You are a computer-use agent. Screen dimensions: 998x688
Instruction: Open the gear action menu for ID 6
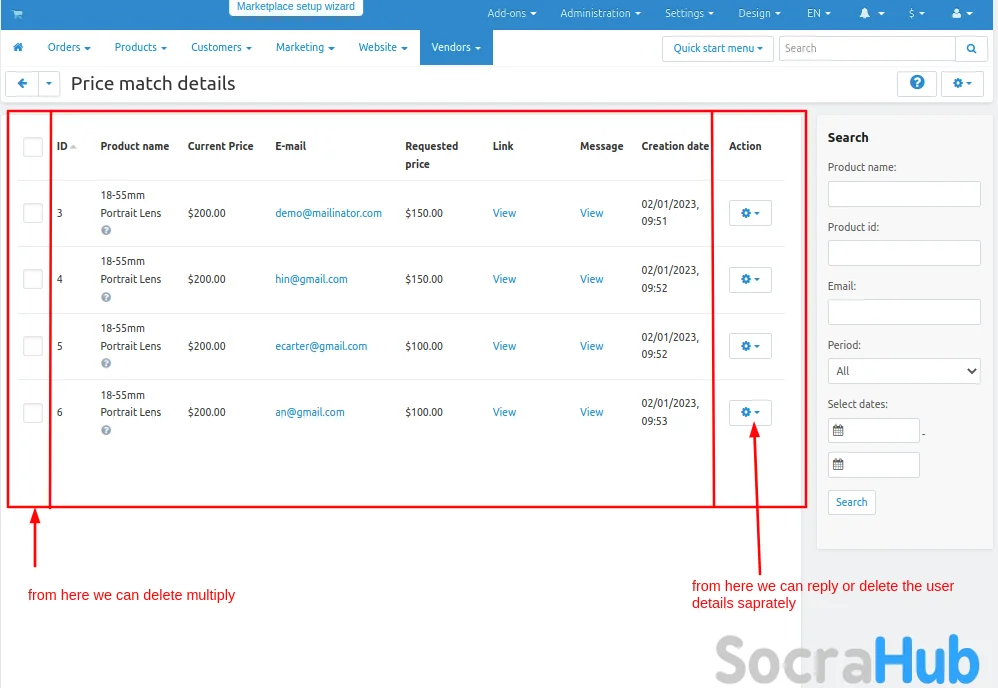tap(750, 412)
